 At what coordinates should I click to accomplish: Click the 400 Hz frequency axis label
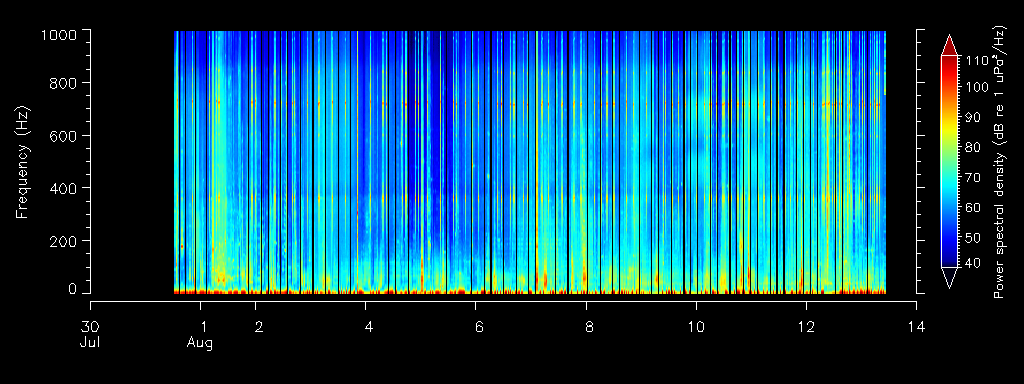(65, 188)
